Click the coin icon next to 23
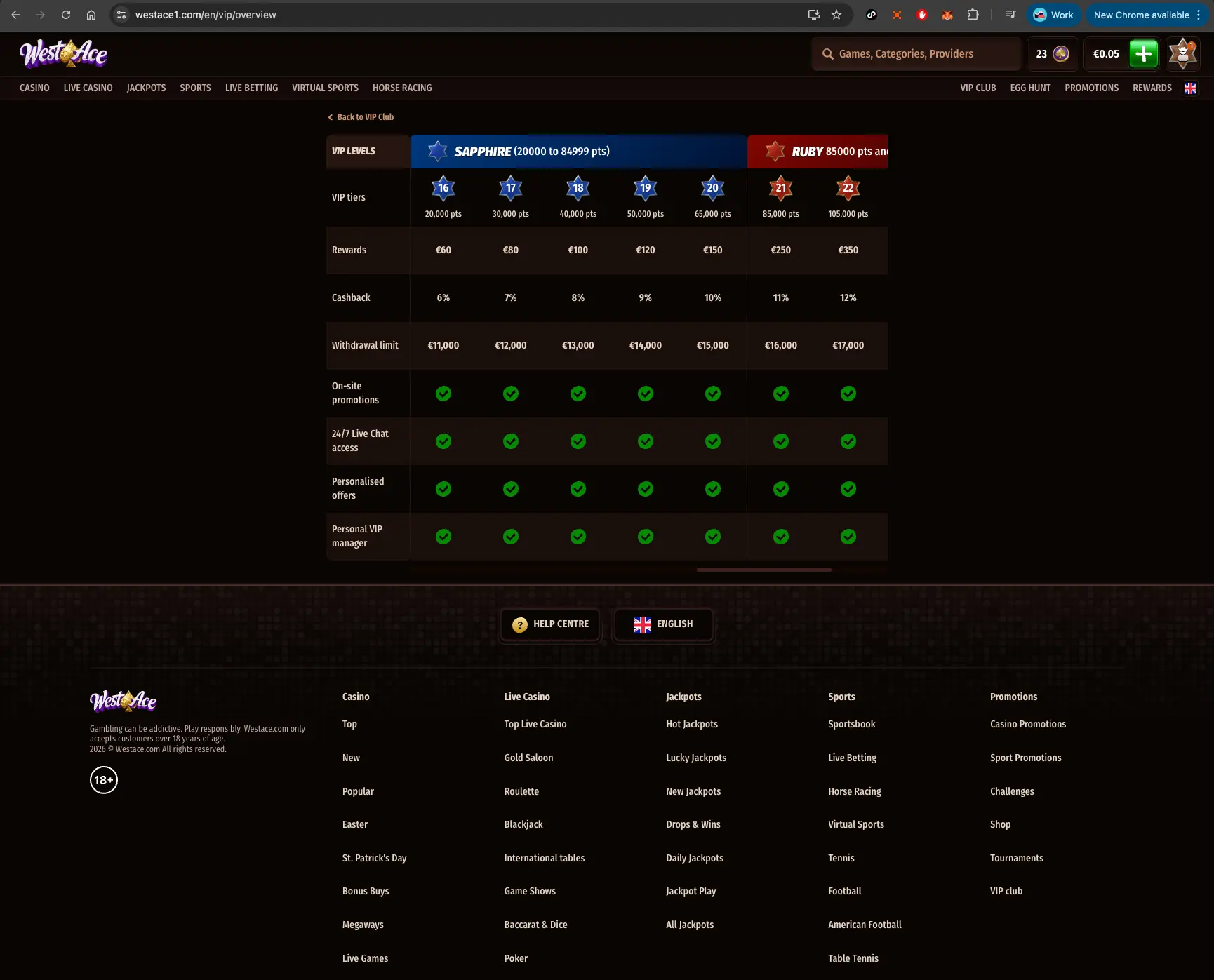1214x980 pixels. click(1061, 54)
